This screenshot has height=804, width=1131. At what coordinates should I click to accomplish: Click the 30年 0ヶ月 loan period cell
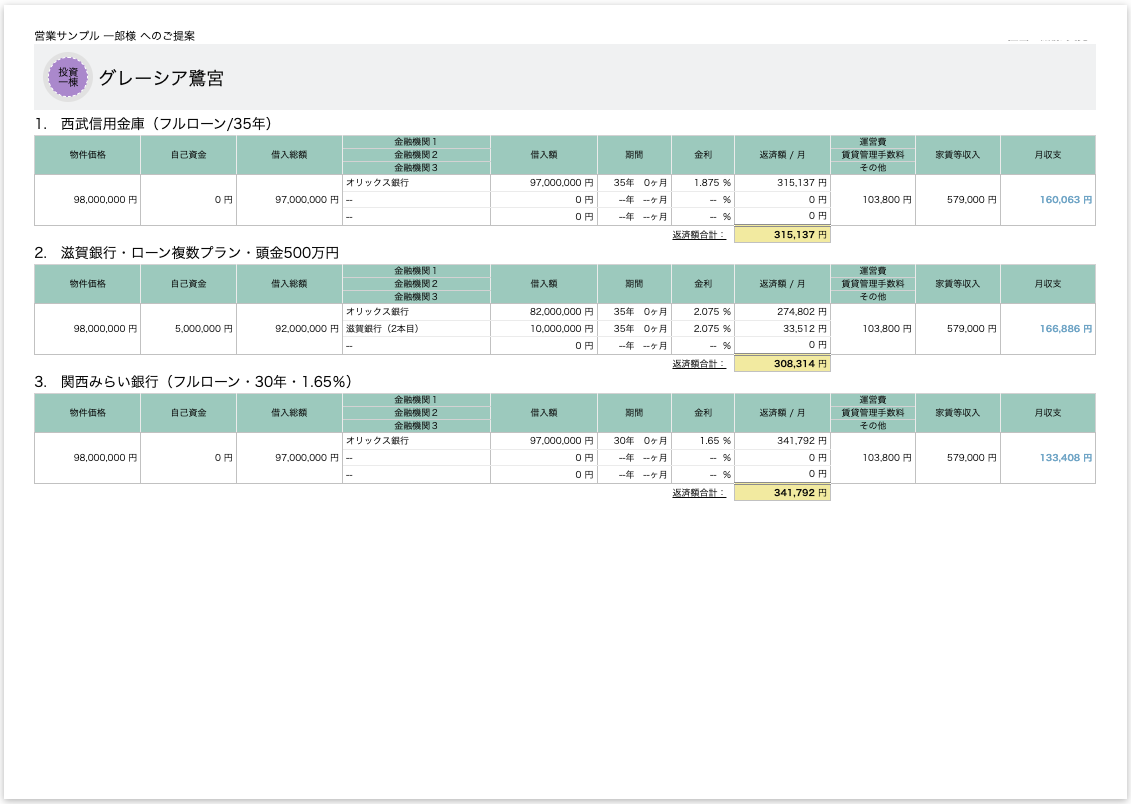click(634, 441)
